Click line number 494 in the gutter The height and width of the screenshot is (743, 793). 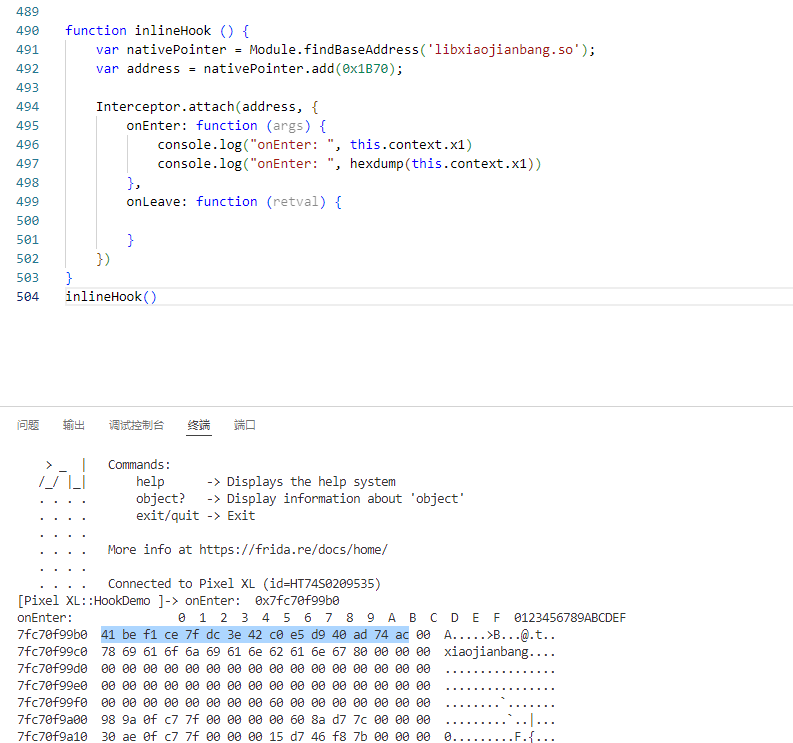[x=28, y=106]
